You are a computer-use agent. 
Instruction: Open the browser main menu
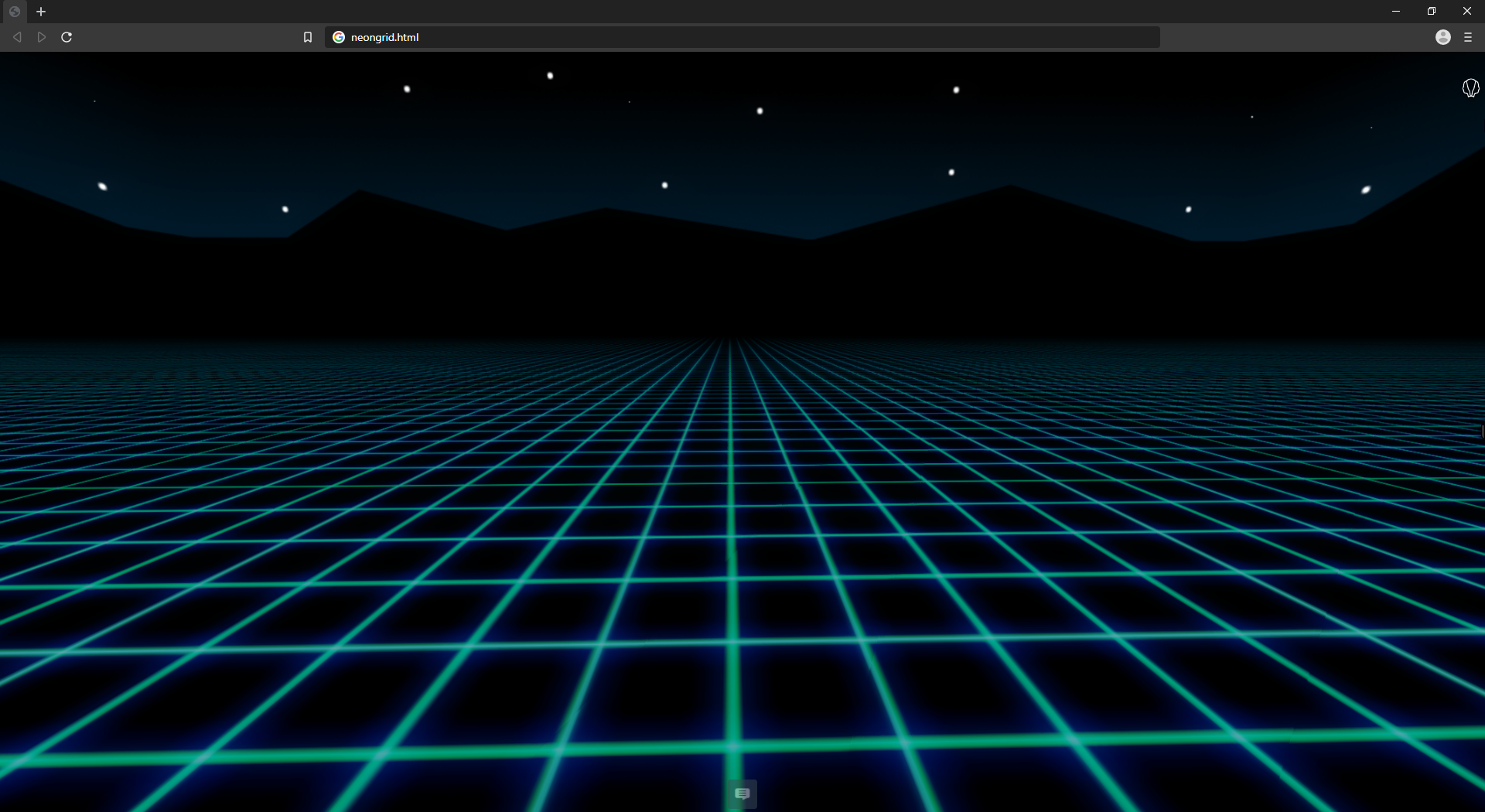point(1468,37)
